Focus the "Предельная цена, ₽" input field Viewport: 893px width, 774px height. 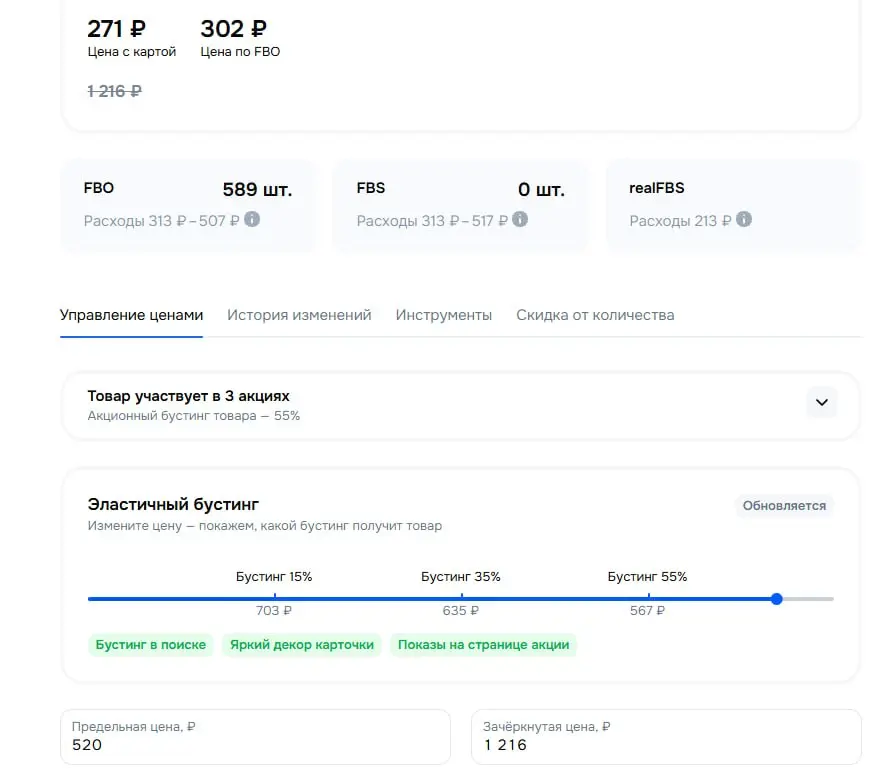[255, 736]
